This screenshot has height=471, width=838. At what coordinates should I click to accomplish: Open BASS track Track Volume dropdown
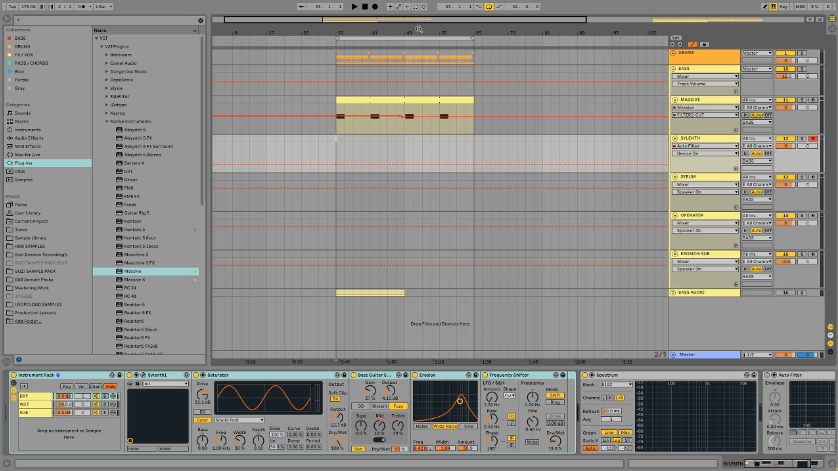tap(705, 83)
